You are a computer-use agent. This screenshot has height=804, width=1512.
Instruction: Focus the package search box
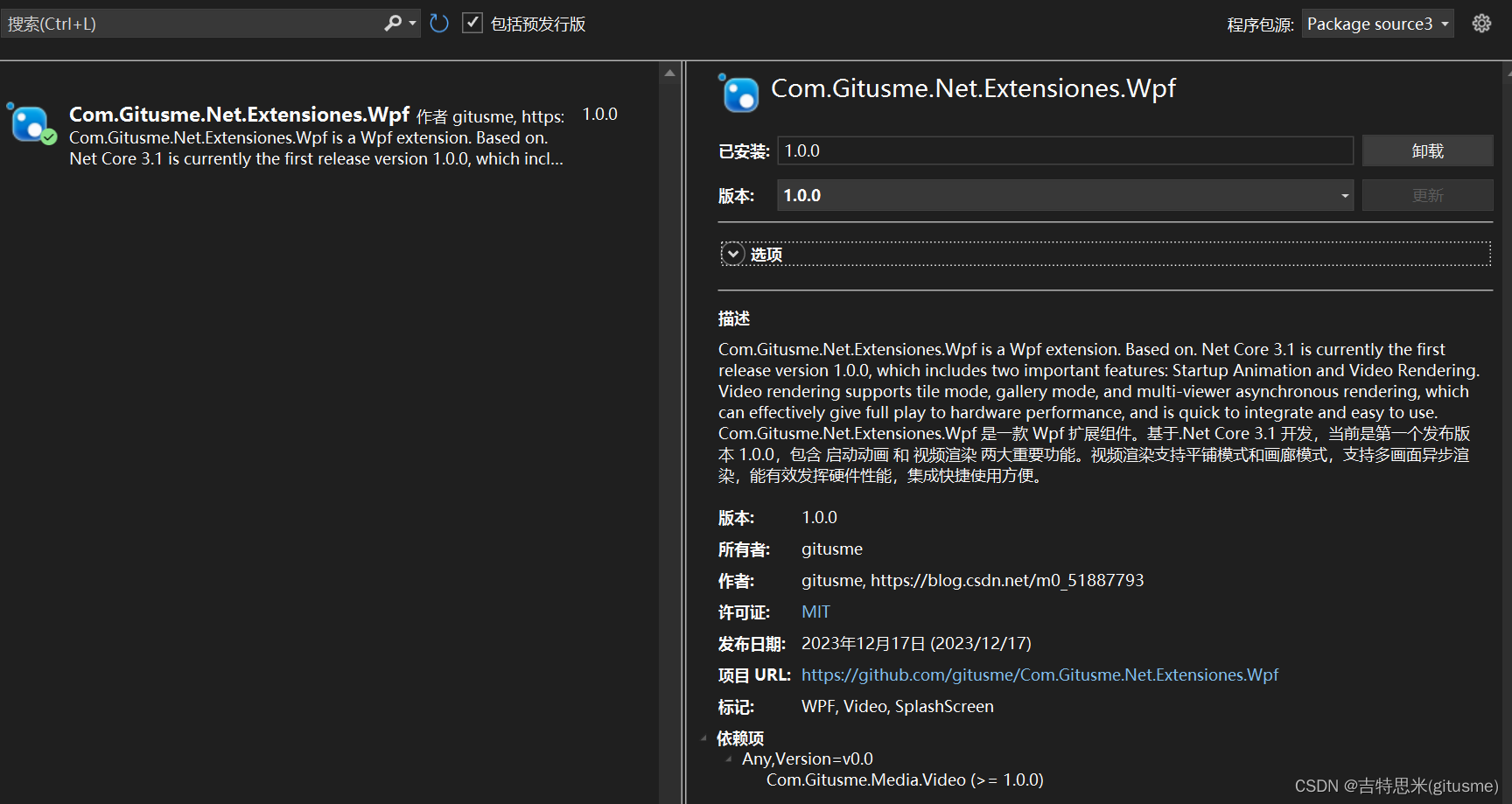[x=192, y=24]
